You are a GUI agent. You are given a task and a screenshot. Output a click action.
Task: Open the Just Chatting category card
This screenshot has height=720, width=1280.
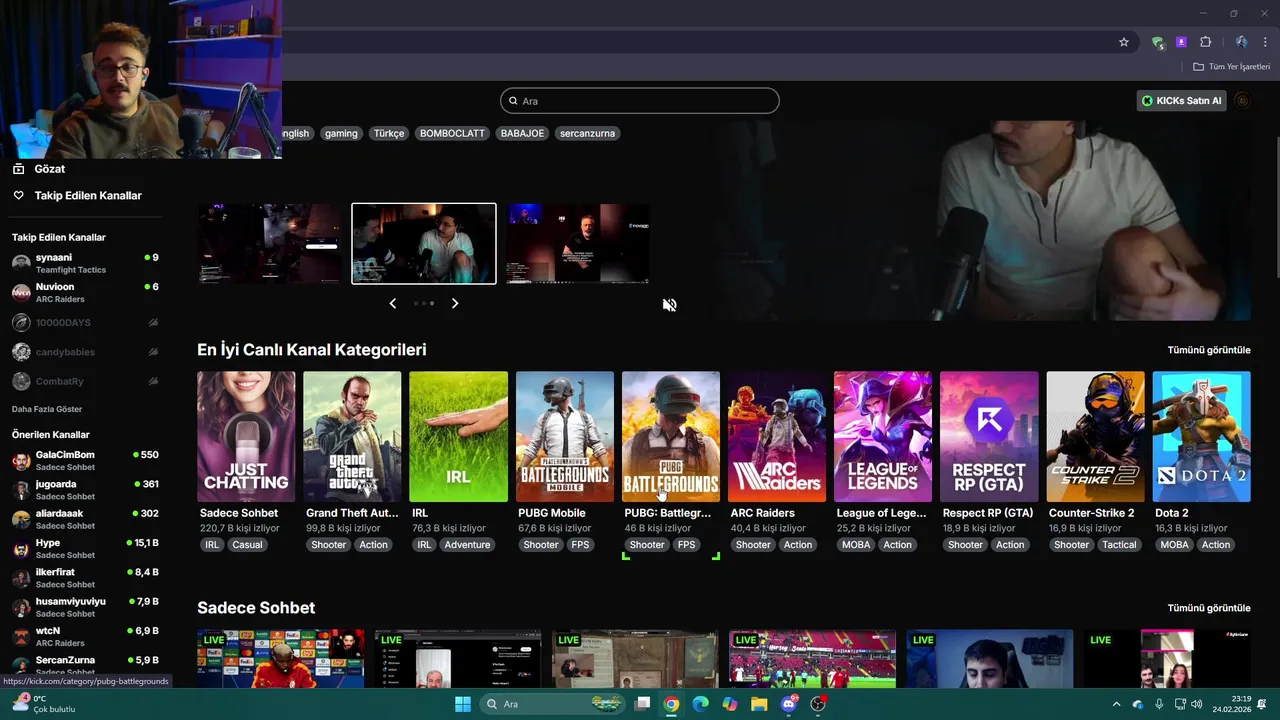246,437
